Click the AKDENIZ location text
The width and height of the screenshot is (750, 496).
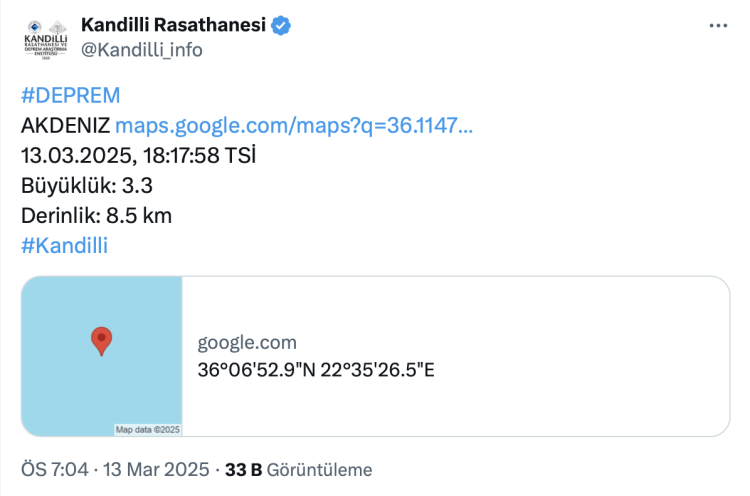click(x=65, y=126)
